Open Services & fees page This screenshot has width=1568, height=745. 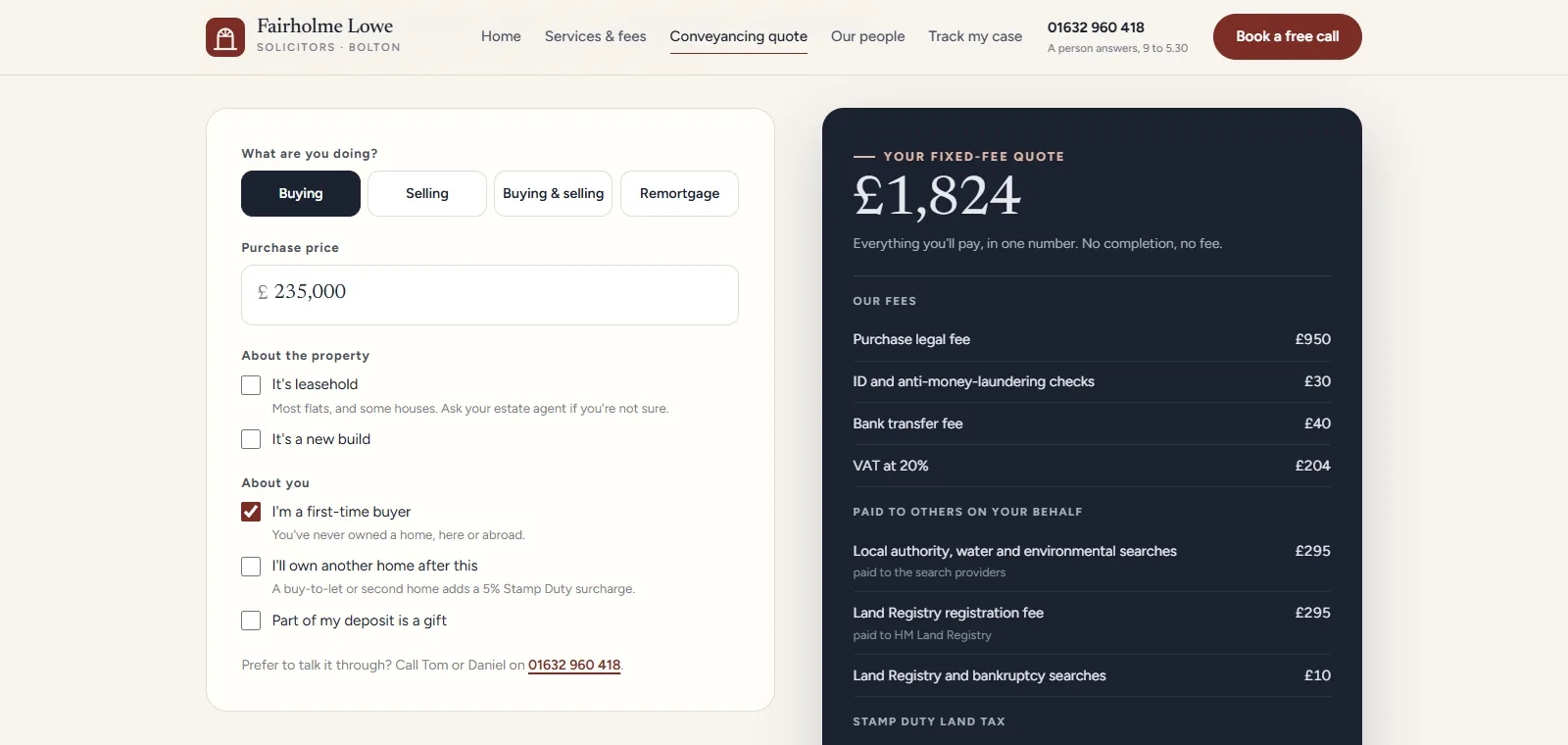point(596,36)
